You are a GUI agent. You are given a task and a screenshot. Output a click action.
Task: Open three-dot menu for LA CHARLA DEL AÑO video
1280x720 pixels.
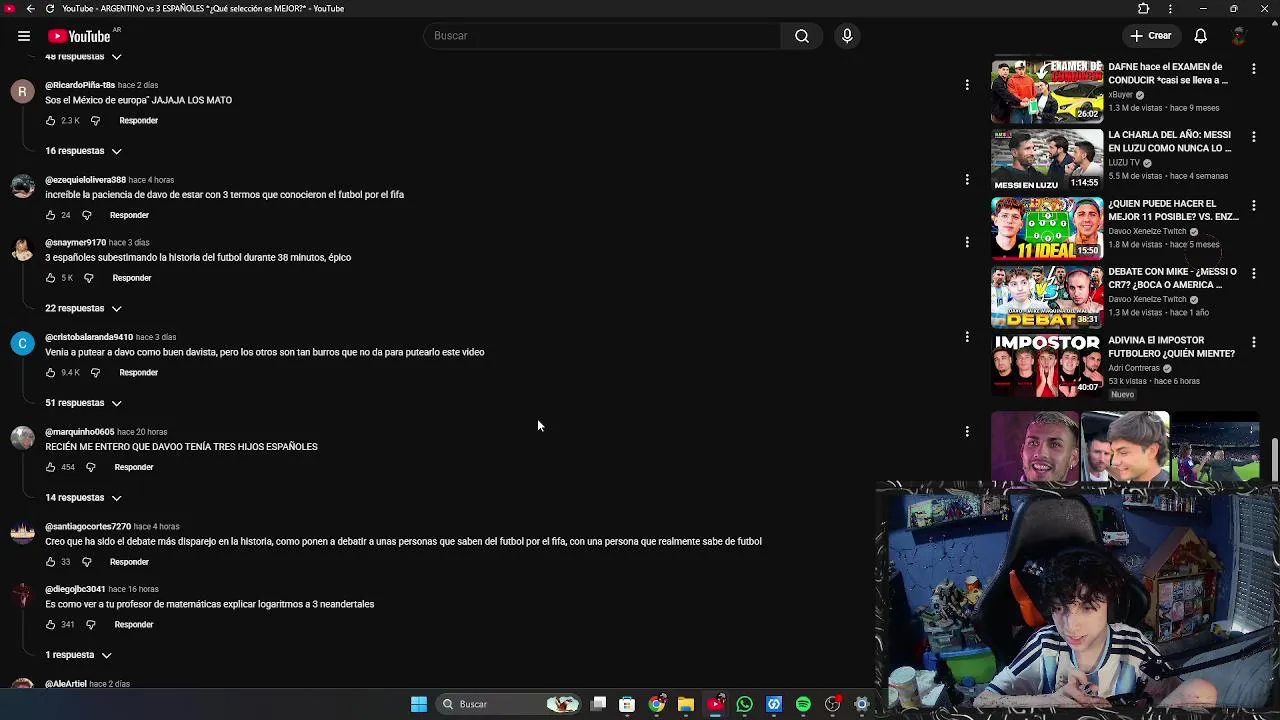coord(1253,137)
